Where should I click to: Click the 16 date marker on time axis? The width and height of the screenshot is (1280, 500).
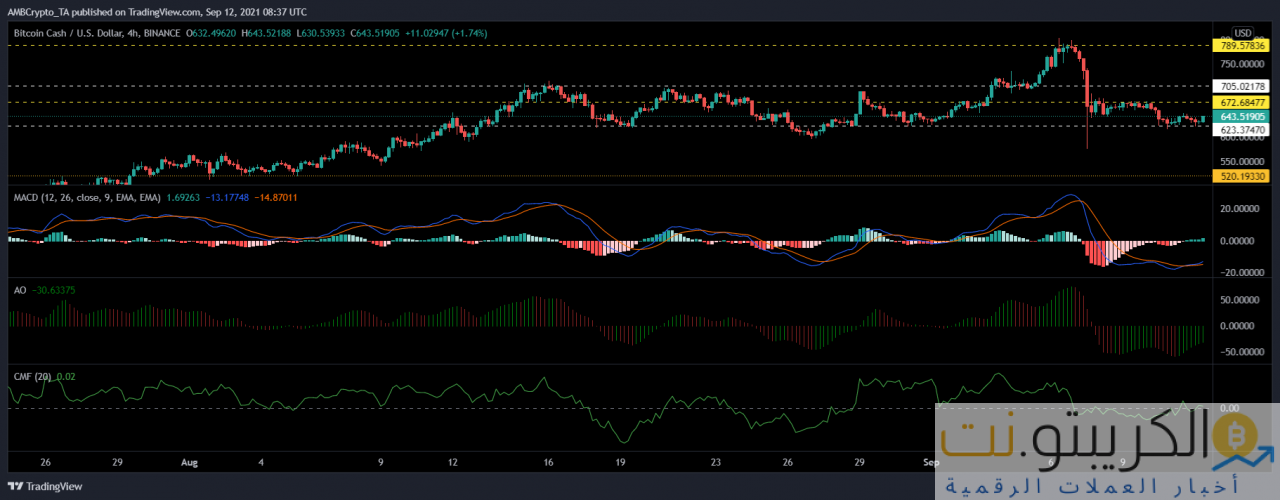(x=548, y=464)
